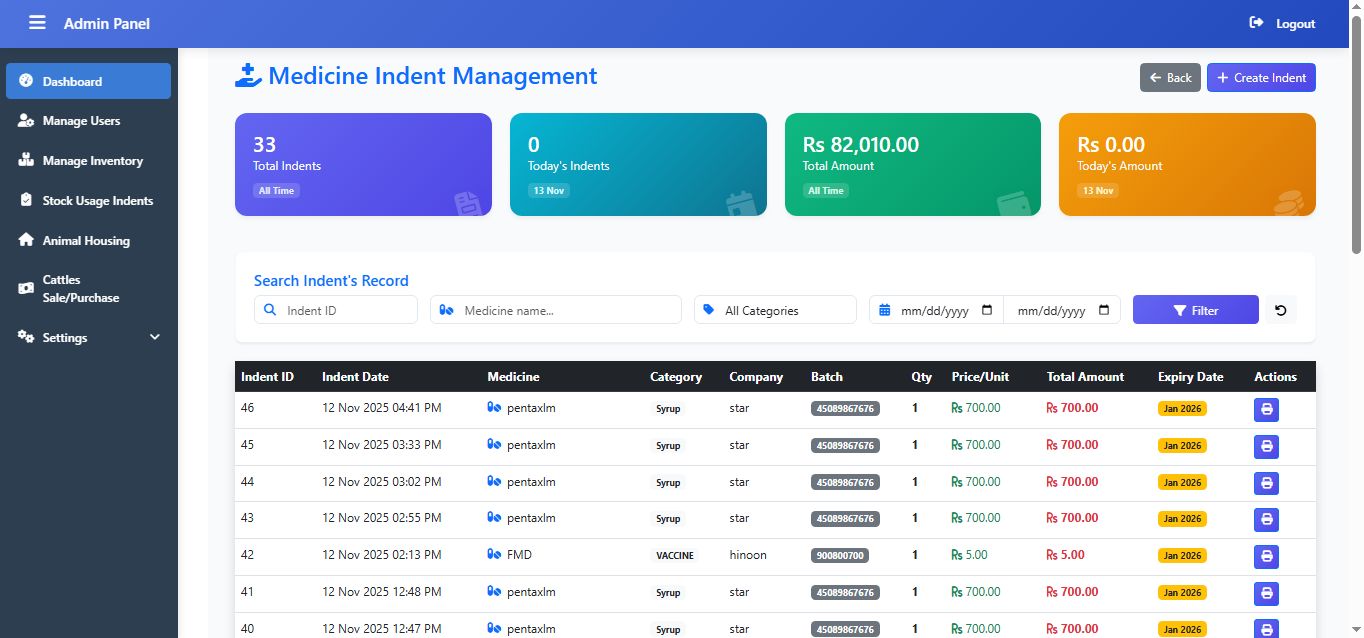Focus the Medicine name input

tap(567, 310)
